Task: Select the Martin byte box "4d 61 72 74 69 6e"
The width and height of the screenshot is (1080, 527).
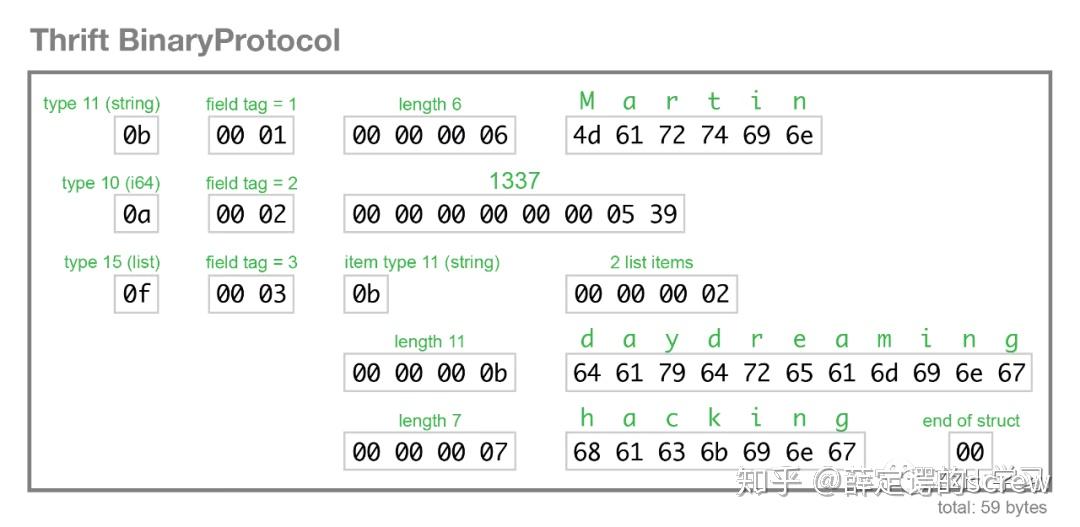Action: (693, 135)
